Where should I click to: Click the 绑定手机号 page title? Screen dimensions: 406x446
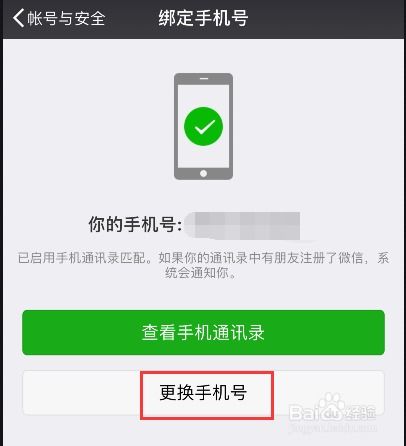click(x=203, y=18)
